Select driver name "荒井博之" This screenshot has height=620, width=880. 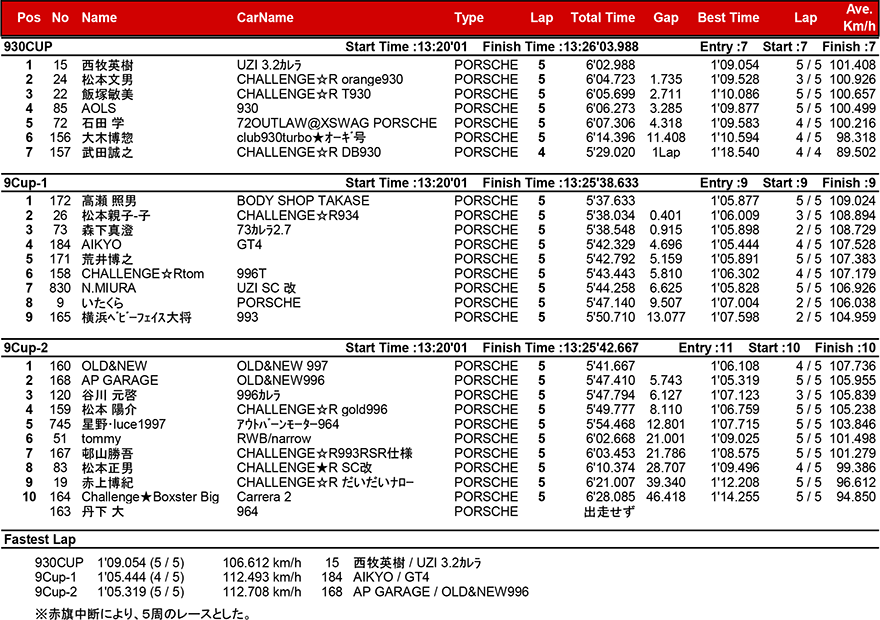click(x=108, y=259)
